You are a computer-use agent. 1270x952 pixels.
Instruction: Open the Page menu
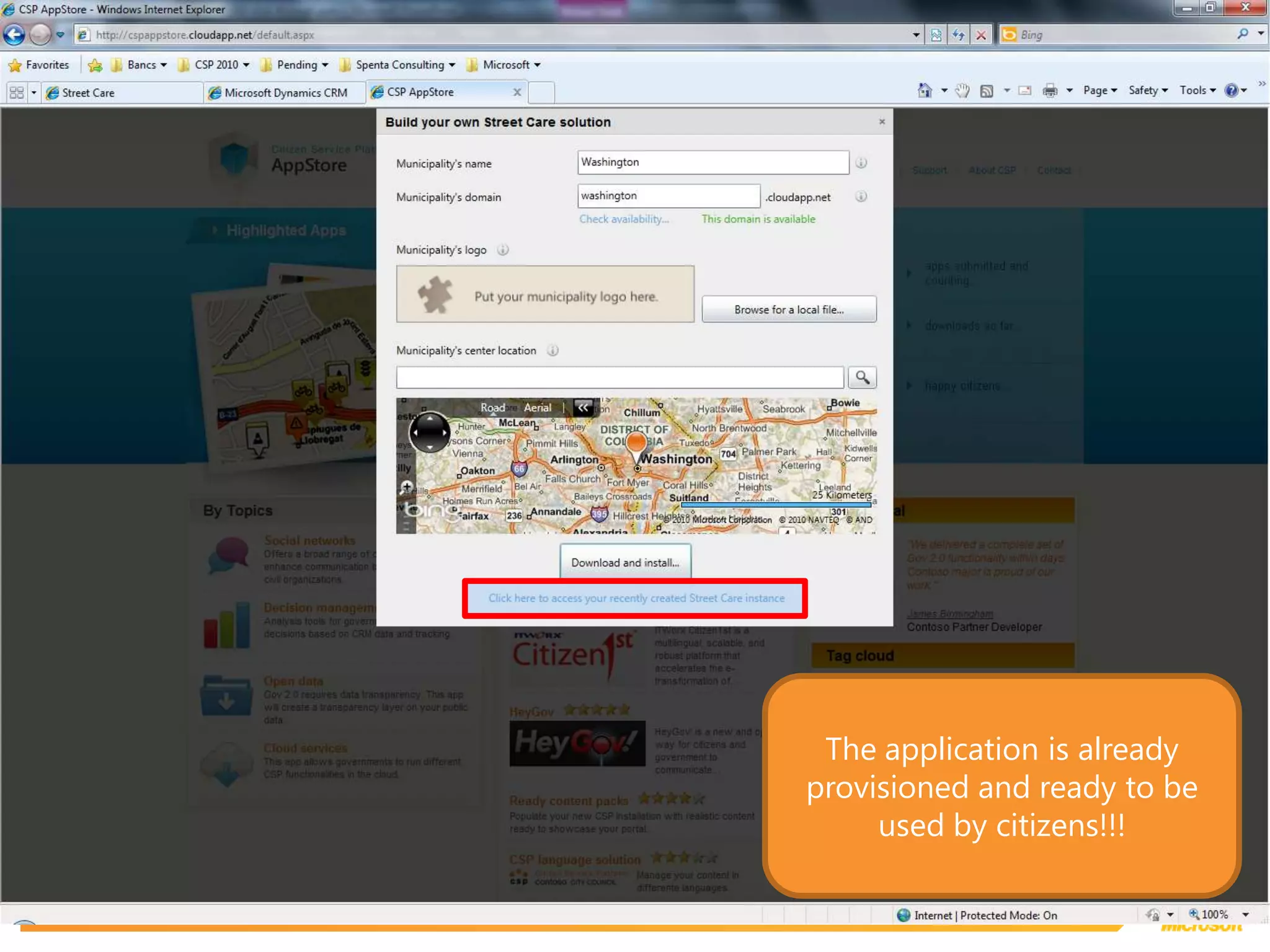[x=1100, y=90]
